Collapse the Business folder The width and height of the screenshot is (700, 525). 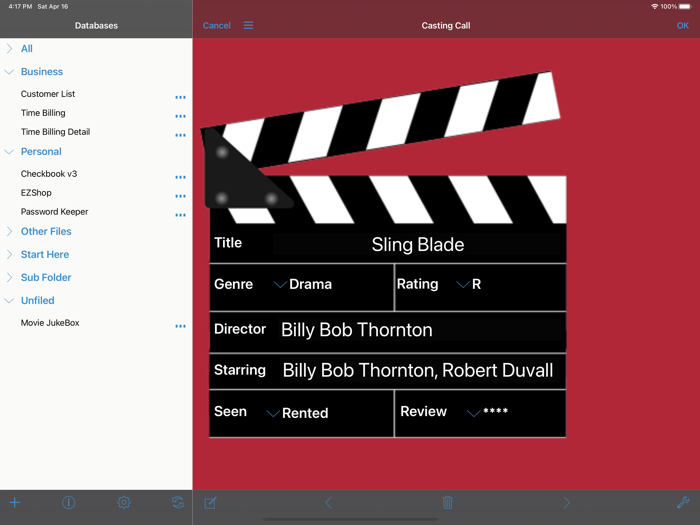point(9,71)
